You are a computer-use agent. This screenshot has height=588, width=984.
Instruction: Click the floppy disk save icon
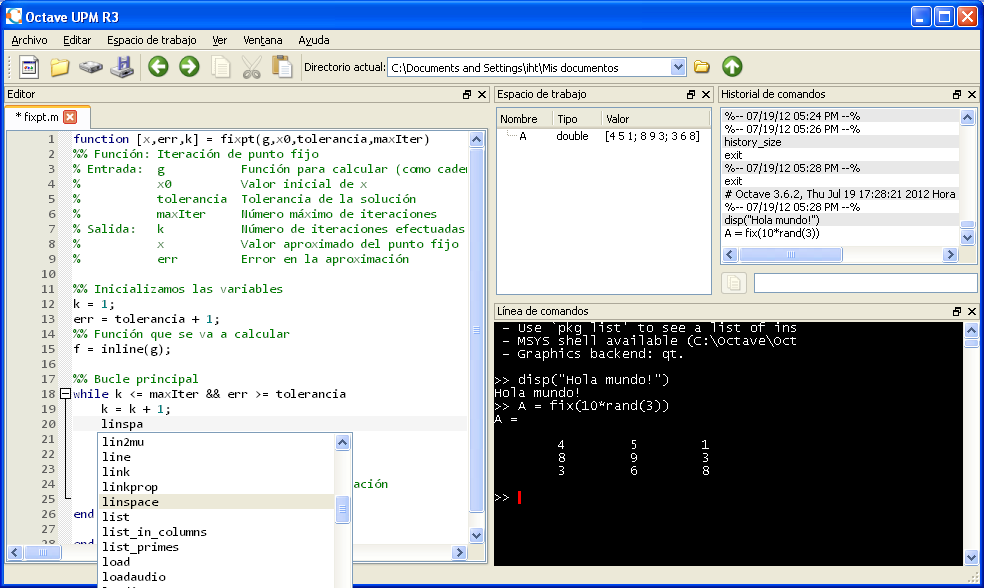point(122,67)
